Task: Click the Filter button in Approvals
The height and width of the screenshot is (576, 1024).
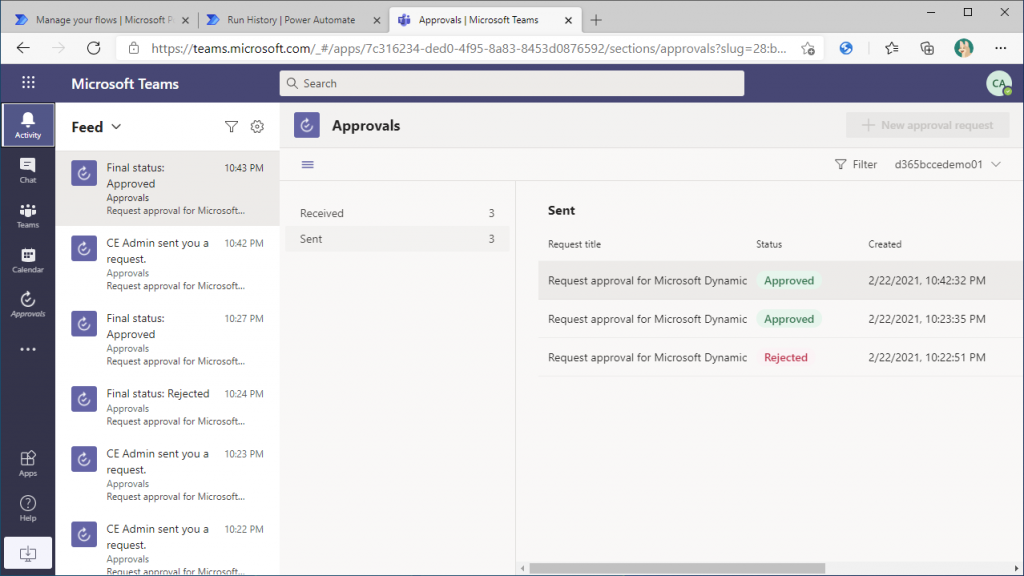Action: 856,165
